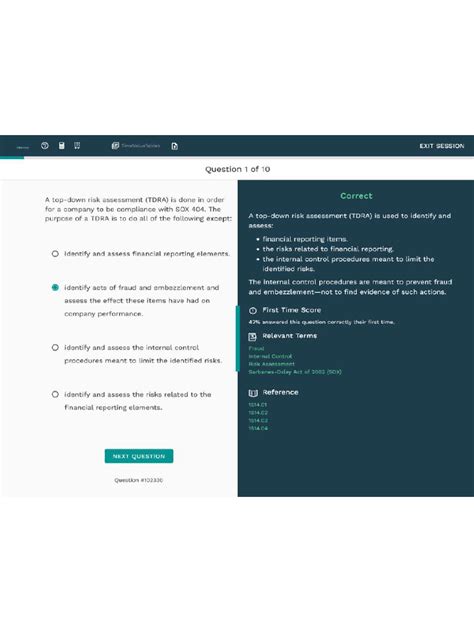Click the Relevant Terms icon
This screenshot has width=474, height=632.
click(x=253, y=337)
